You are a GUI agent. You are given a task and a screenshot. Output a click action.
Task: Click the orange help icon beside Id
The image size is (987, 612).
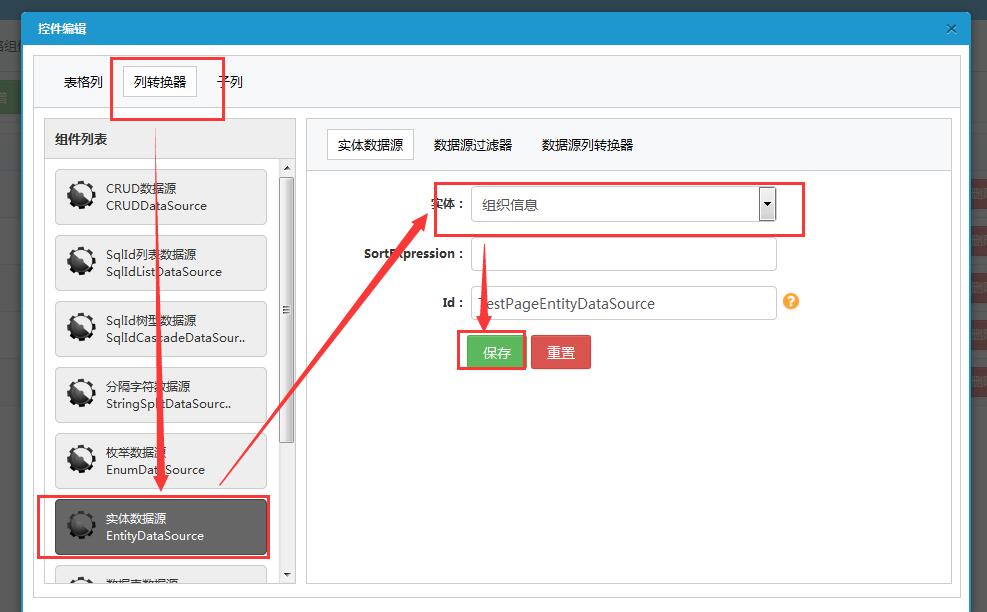(791, 302)
